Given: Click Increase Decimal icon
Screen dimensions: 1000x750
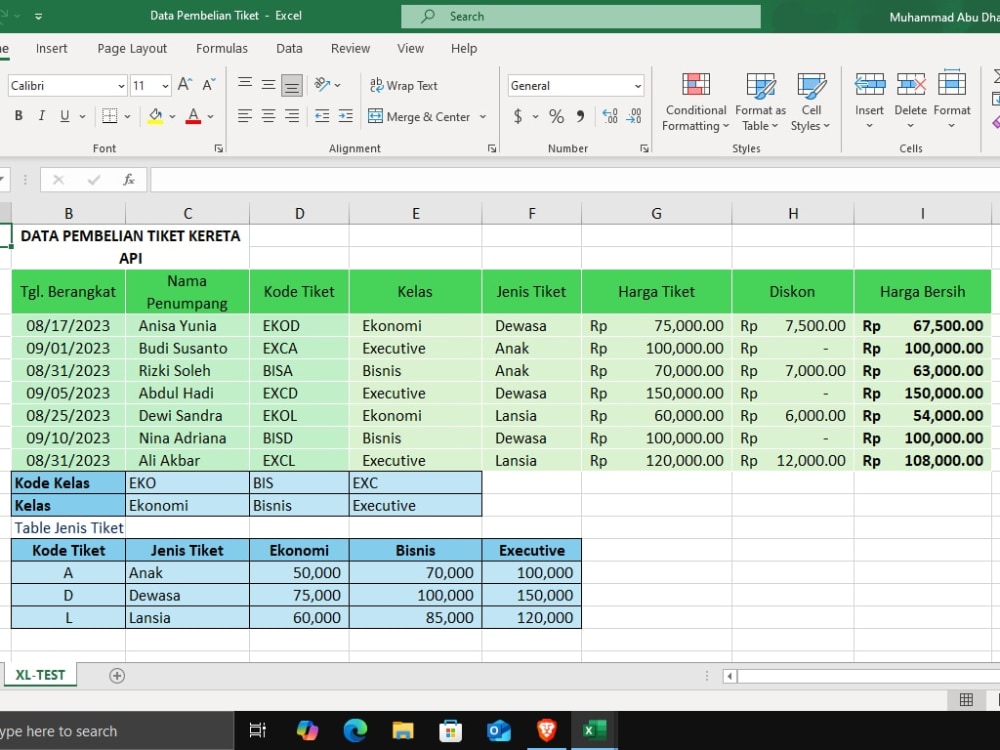Looking at the screenshot, I should 610,116.
